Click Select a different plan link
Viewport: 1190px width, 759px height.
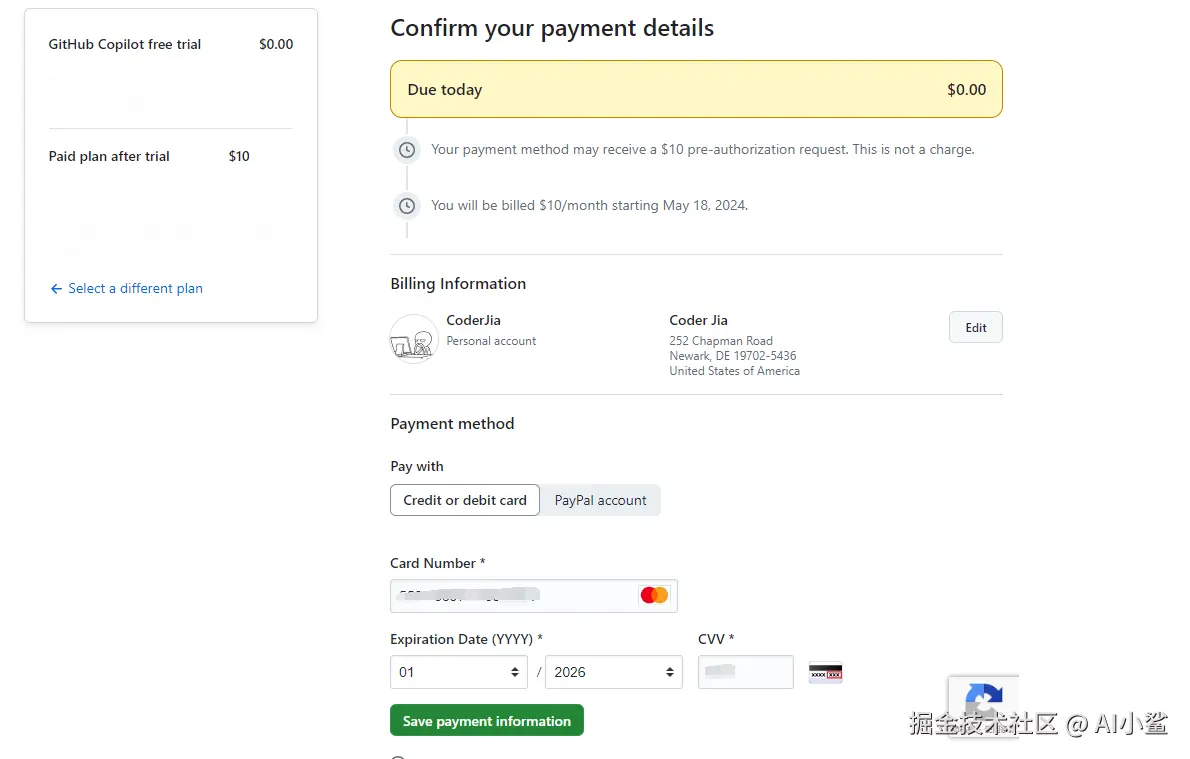click(135, 289)
